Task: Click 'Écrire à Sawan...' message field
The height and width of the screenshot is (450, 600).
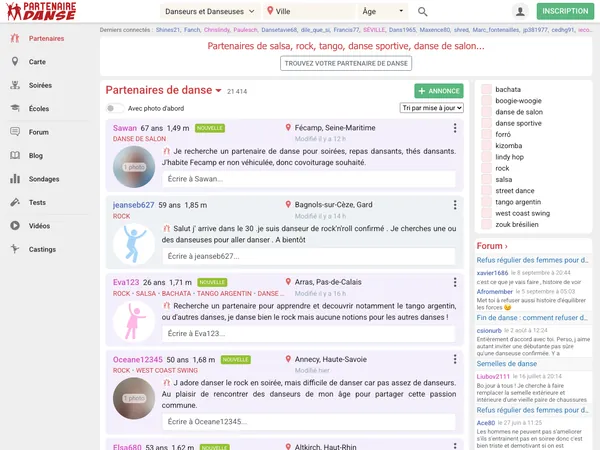Action: coord(309,179)
